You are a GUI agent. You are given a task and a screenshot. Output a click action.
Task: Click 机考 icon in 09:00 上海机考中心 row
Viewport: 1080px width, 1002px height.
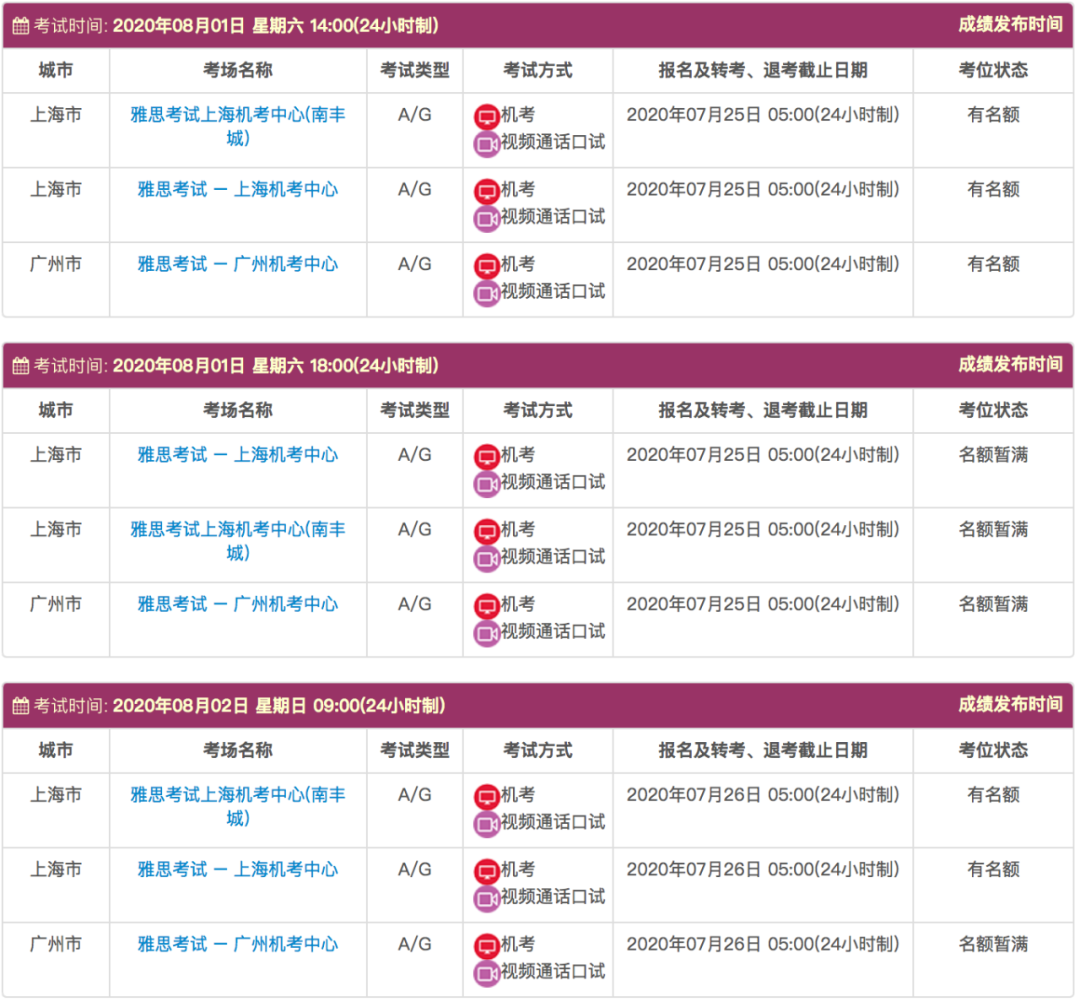(x=487, y=871)
